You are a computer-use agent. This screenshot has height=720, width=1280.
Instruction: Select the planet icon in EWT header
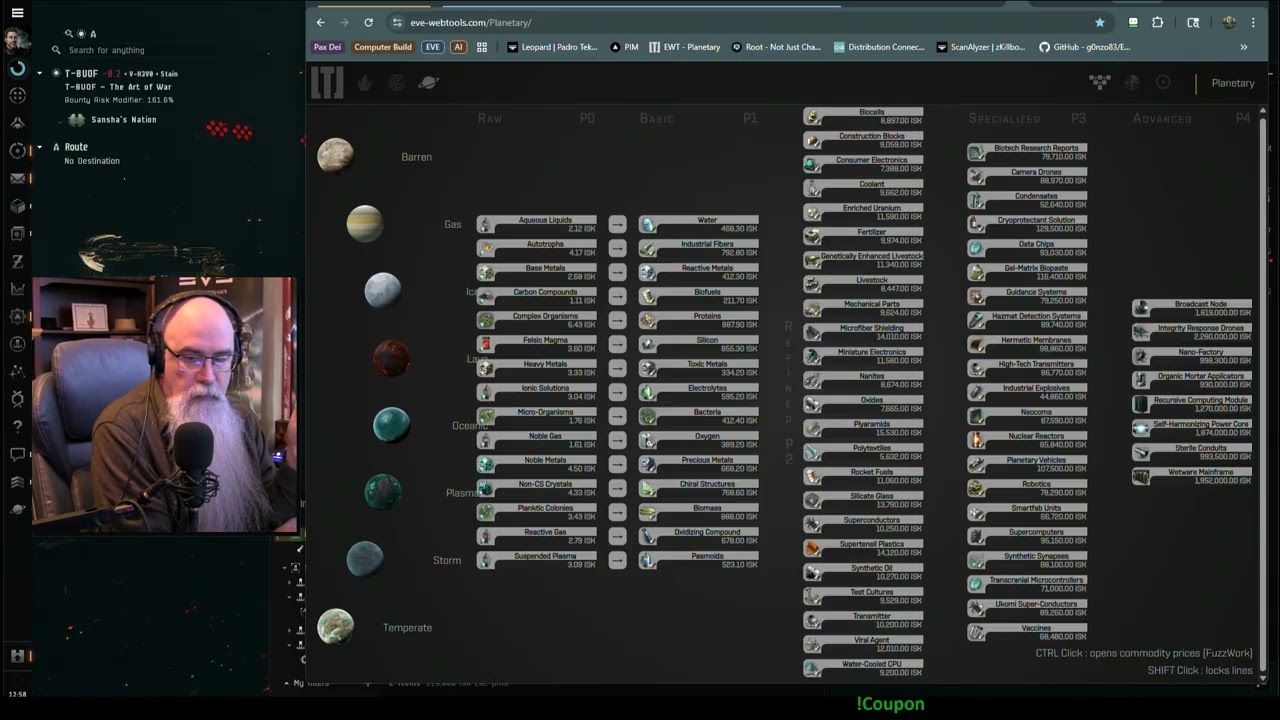coord(429,83)
